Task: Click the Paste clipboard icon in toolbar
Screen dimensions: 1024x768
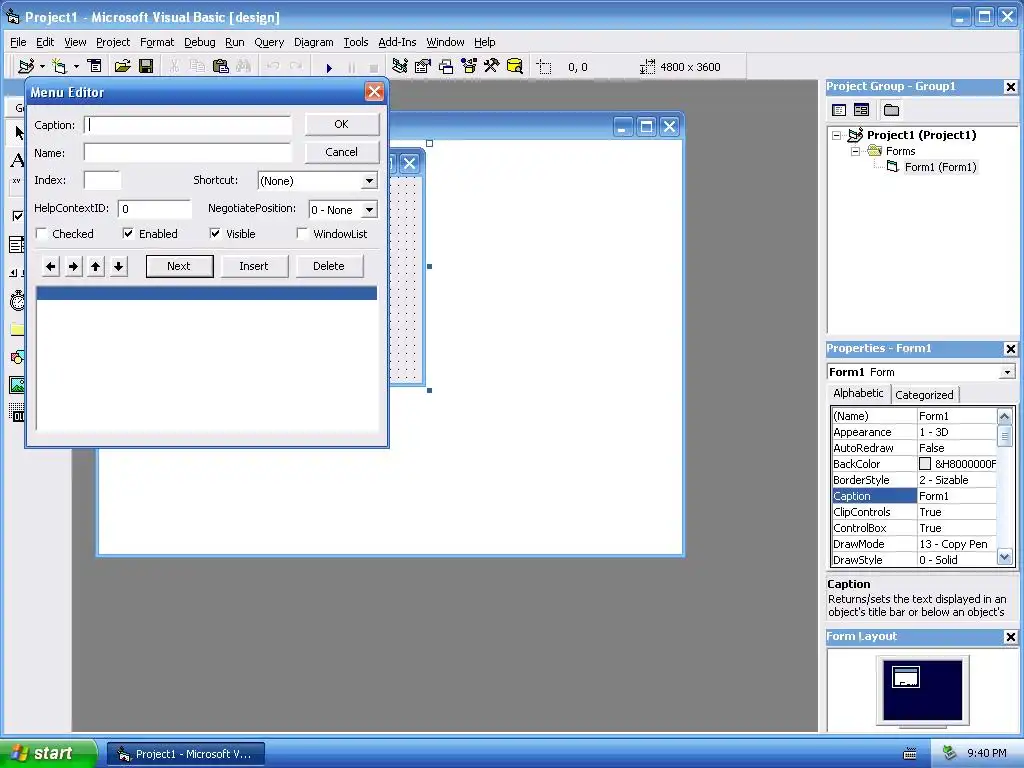Action: tap(221, 67)
